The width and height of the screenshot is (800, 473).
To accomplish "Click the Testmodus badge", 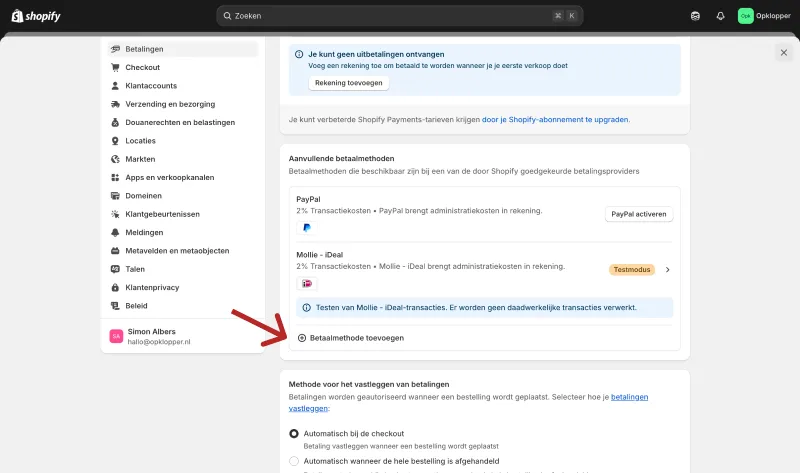I will click(x=632, y=269).
